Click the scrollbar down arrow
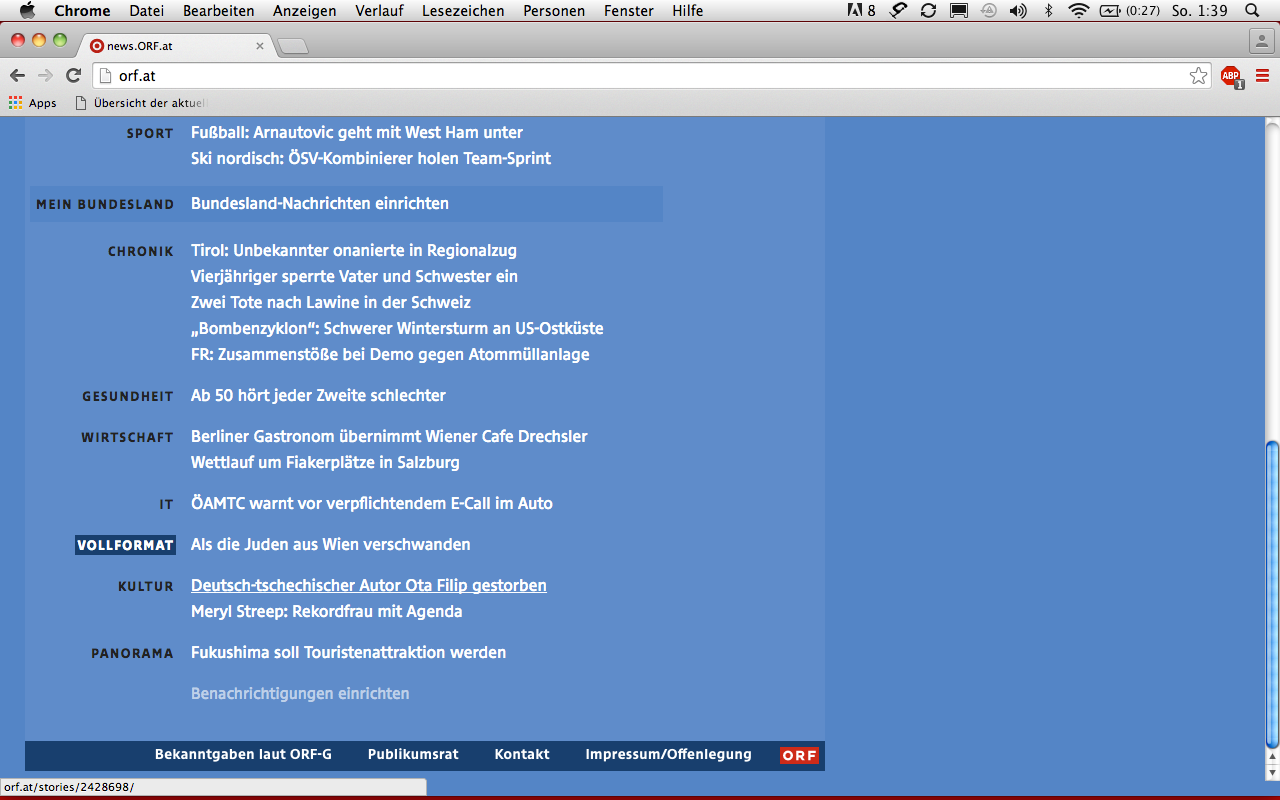The width and height of the screenshot is (1280, 800). click(x=1272, y=773)
